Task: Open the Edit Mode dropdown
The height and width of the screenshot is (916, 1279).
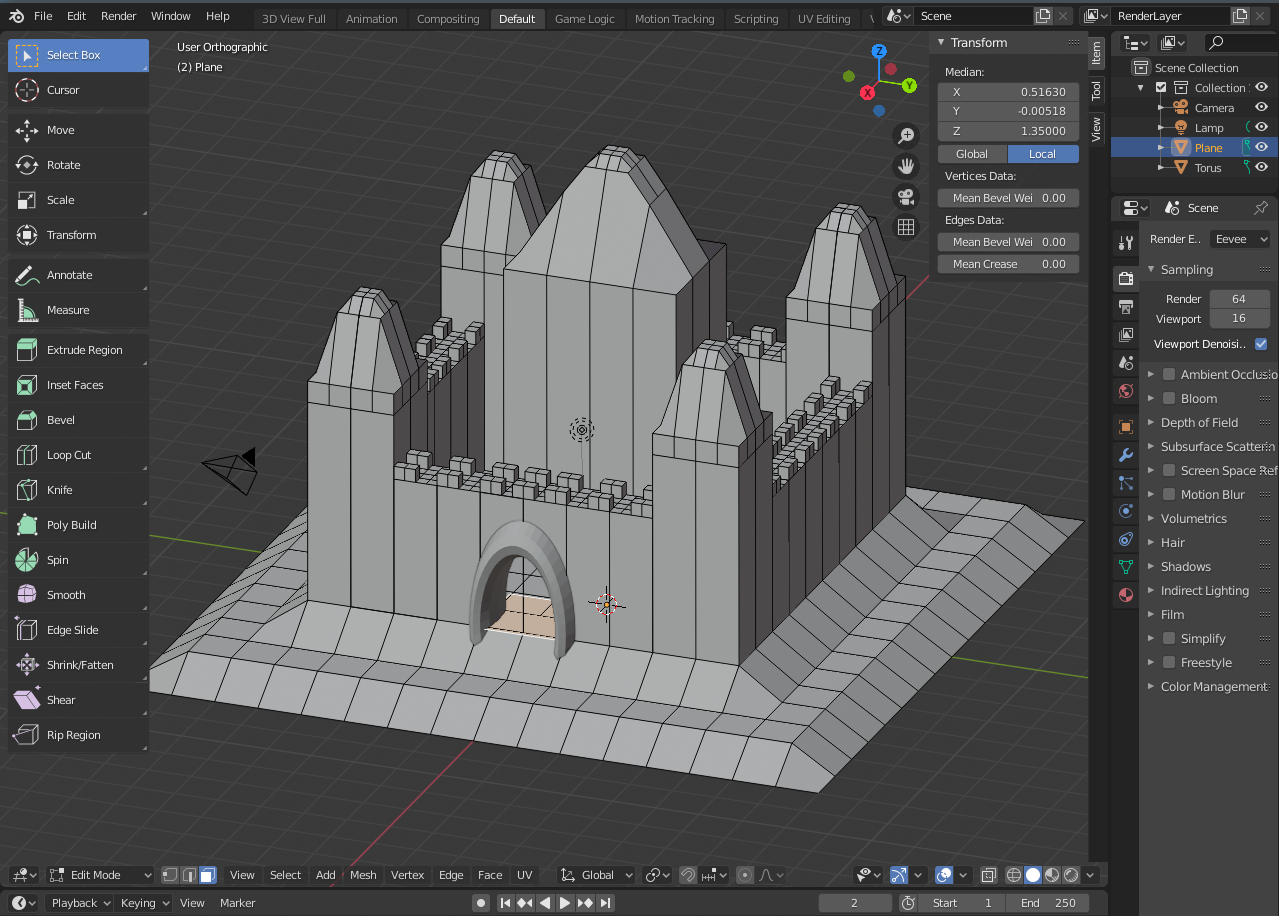Action: [101, 875]
